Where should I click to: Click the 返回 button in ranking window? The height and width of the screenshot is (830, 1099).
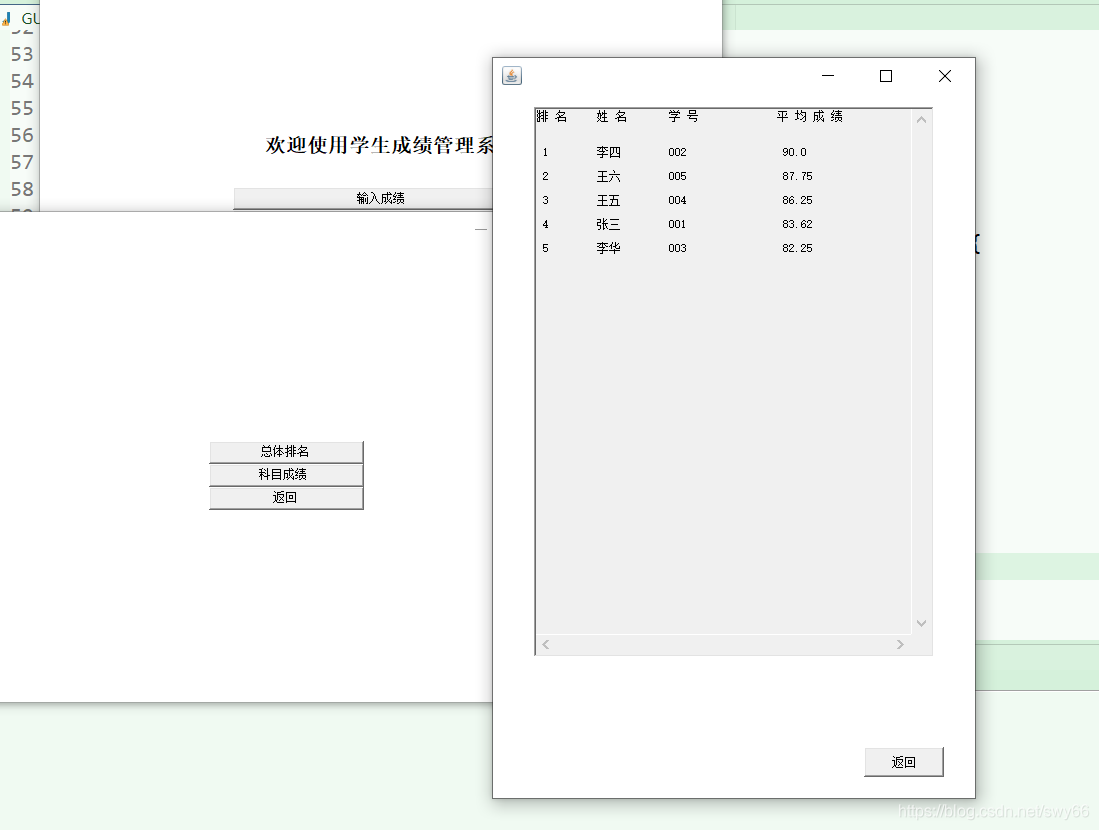click(x=903, y=762)
